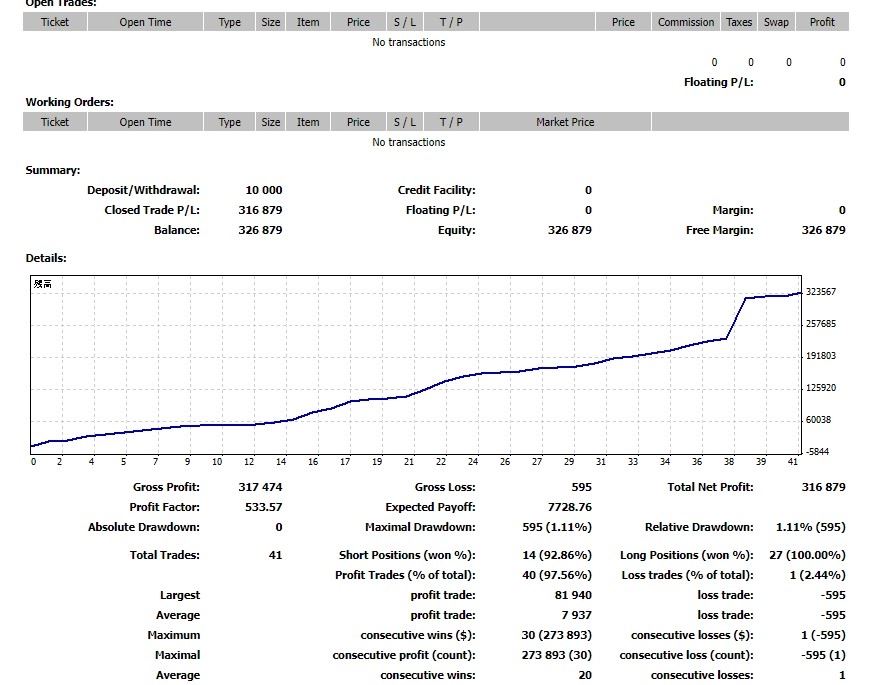880x685 pixels.
Task: Select the Total Net Profit value
Action: (823, 487)
